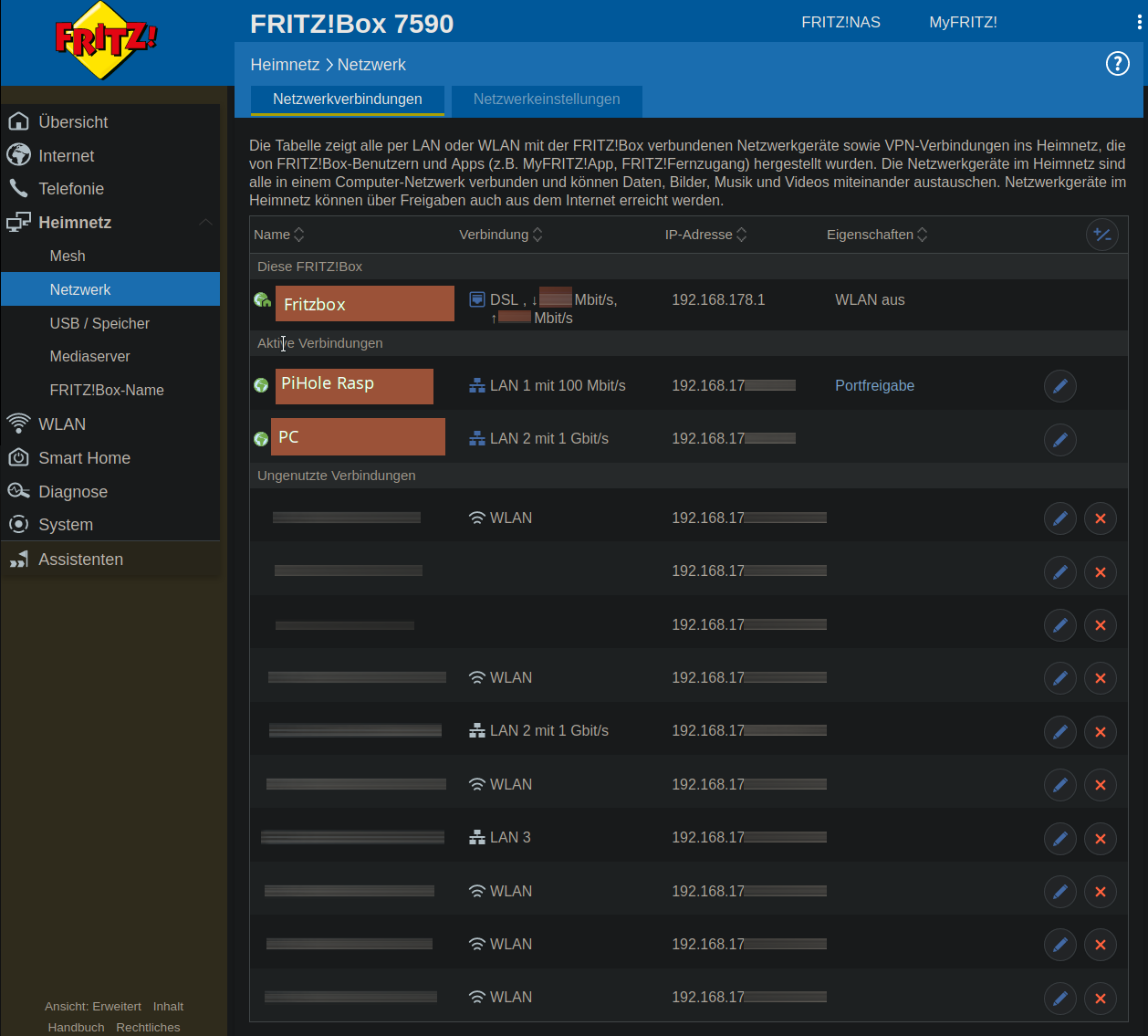1148x1036 pixels.
Task: Click the globe status icon beside PC
Action: click(x=261, y=439)
